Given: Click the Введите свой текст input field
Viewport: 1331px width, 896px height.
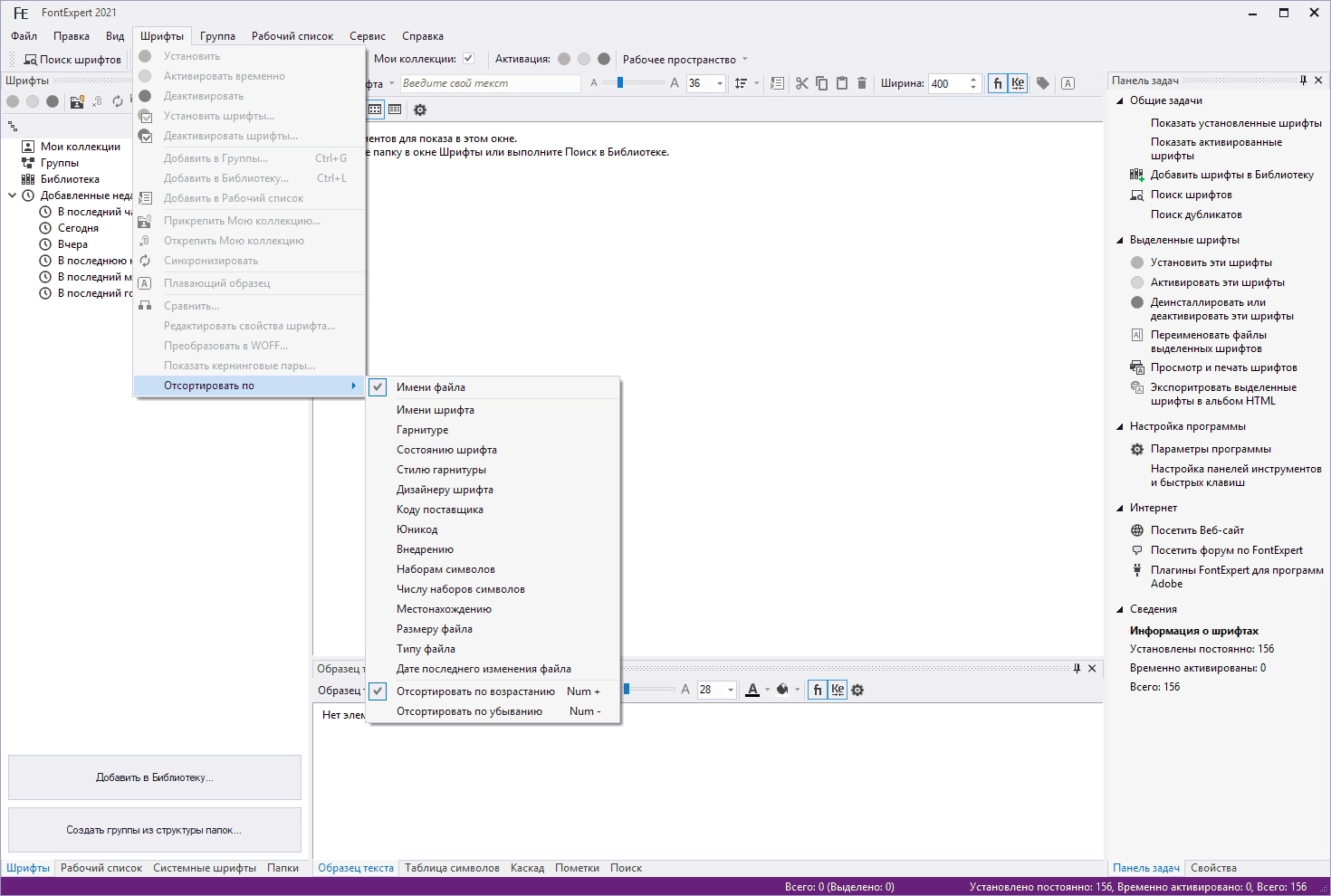Looking at the screenshot, I should click(x=490, y=83).
